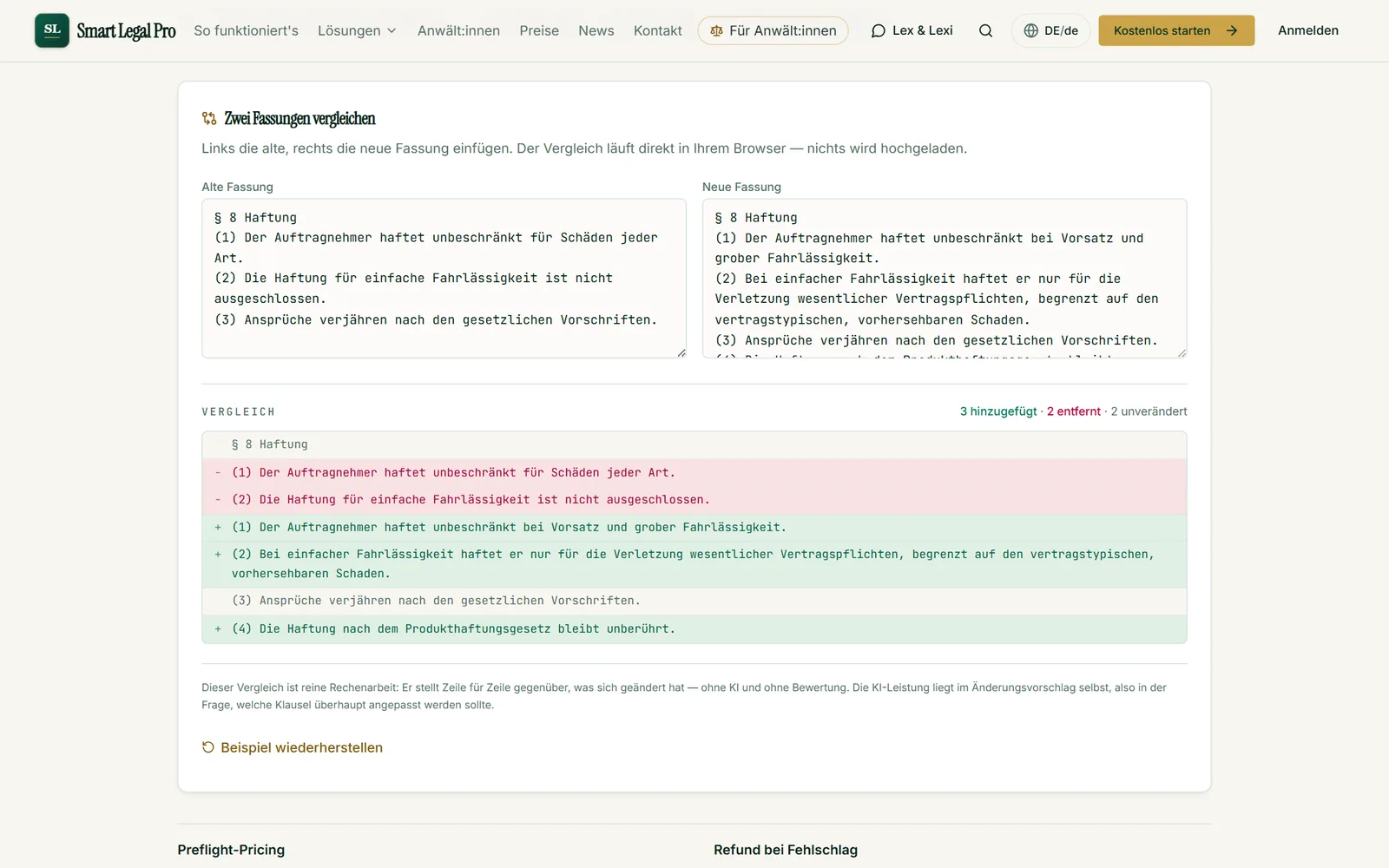1389x868 pixels.
Task: Click the 'Zwei Fassungen vergleichen' heading
Action: (x=300, y=119)
